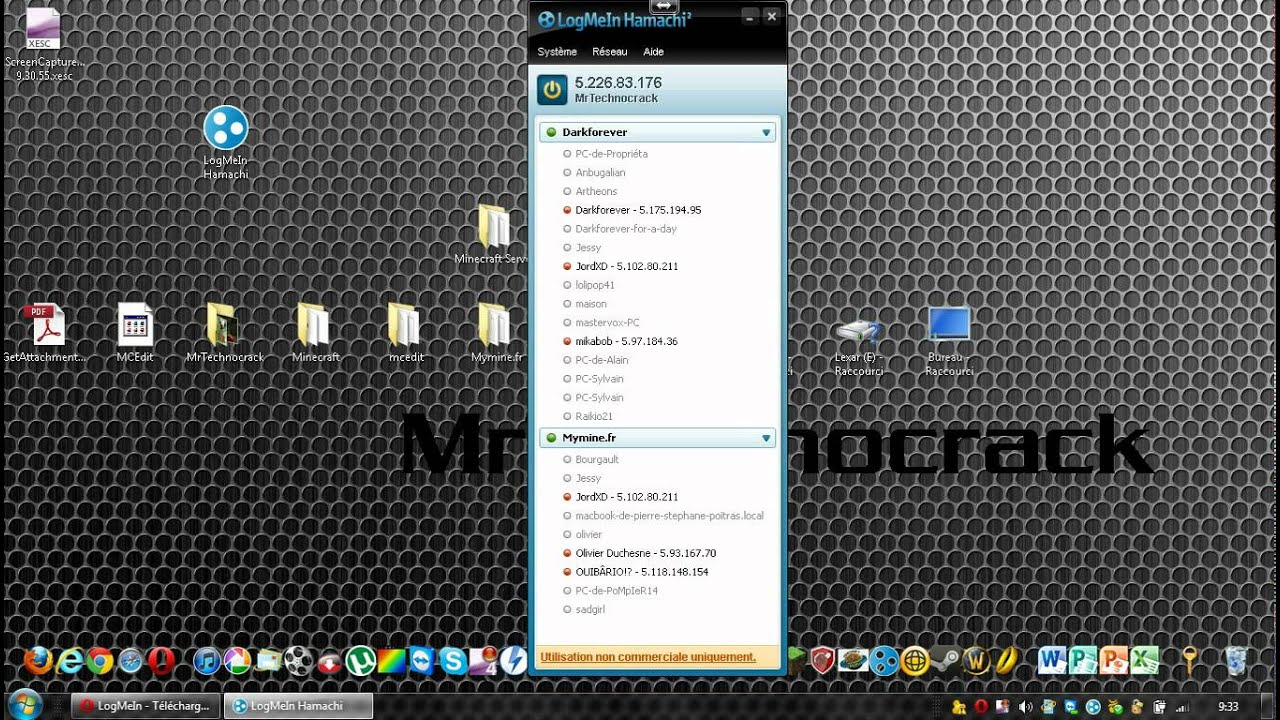Launch Google Chrome from the dock
The image size is (1280, 720).
99,661
